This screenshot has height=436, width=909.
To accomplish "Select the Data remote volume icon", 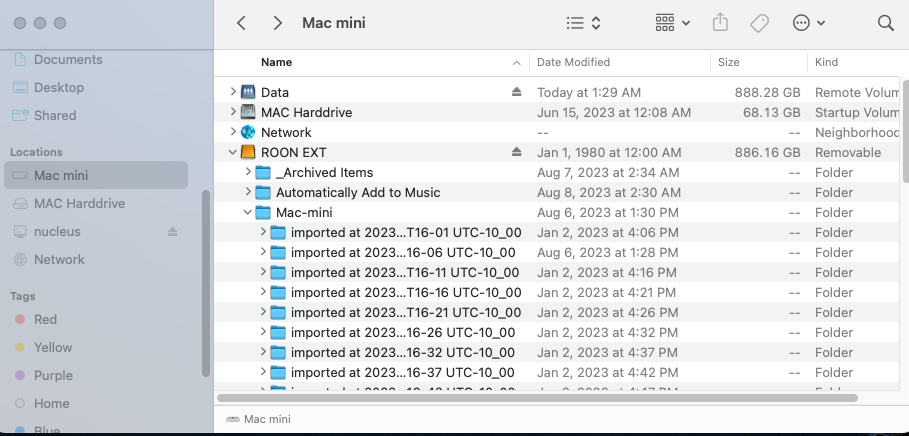I will pos(248,92).
